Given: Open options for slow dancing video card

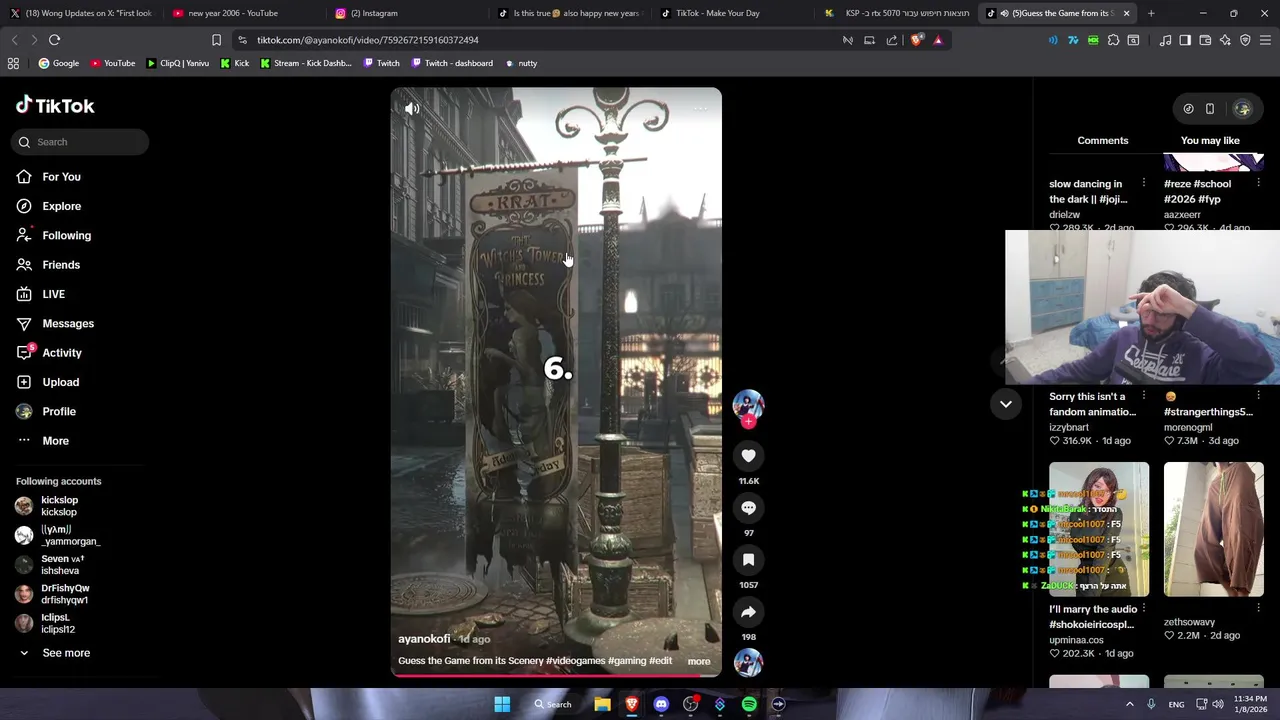Looking at the screenshot, I should [1143, 184].
